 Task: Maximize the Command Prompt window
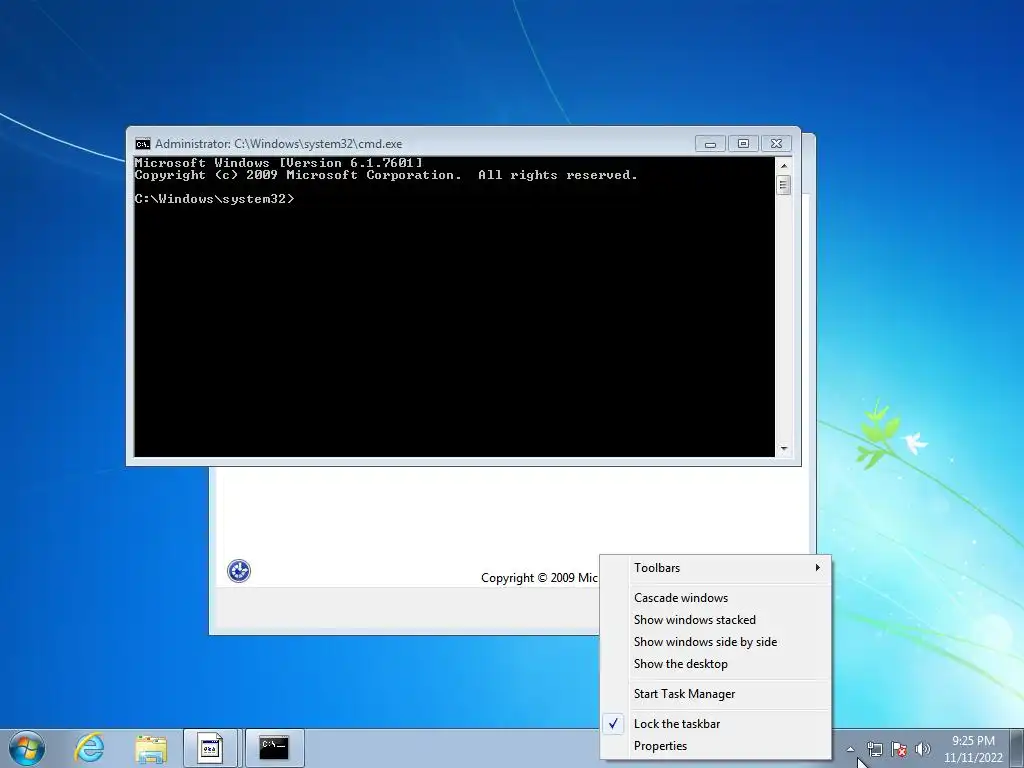743,144
